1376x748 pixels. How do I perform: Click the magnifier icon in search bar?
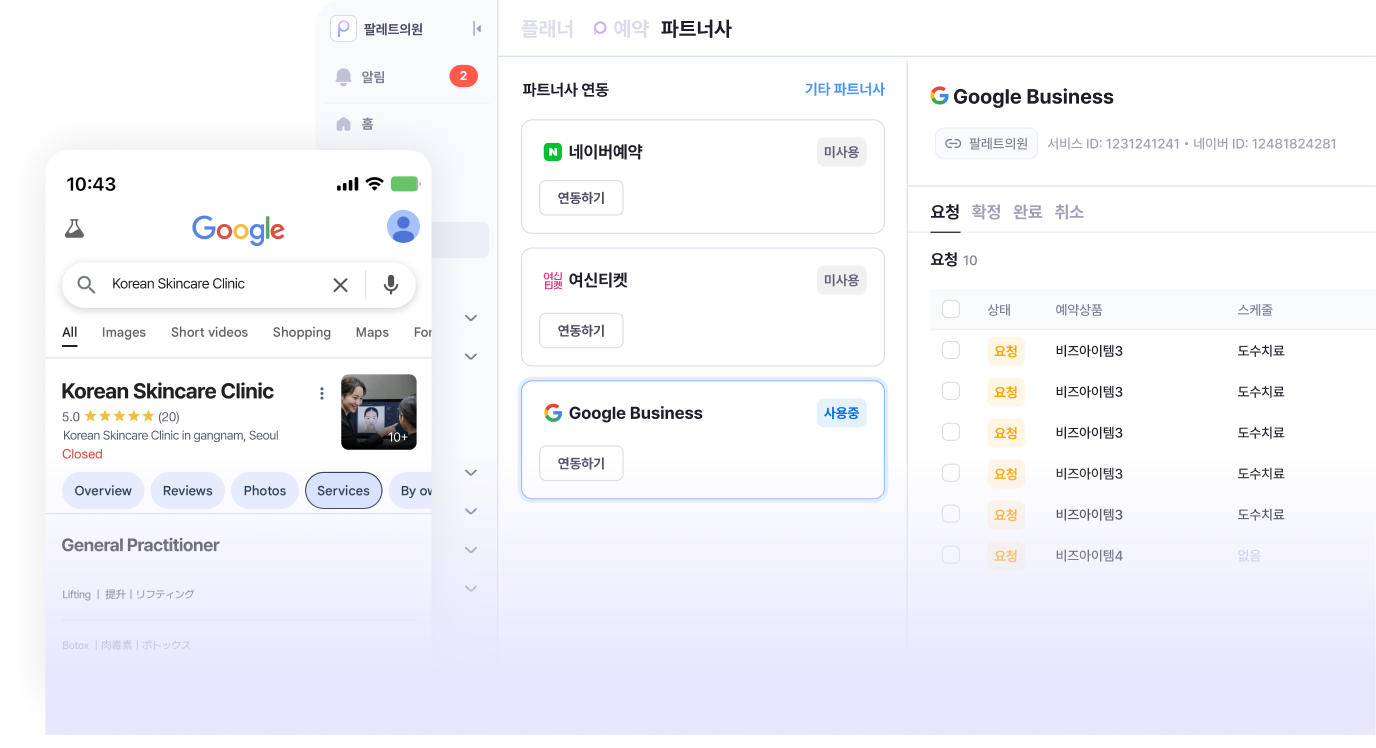click(87, 284)
